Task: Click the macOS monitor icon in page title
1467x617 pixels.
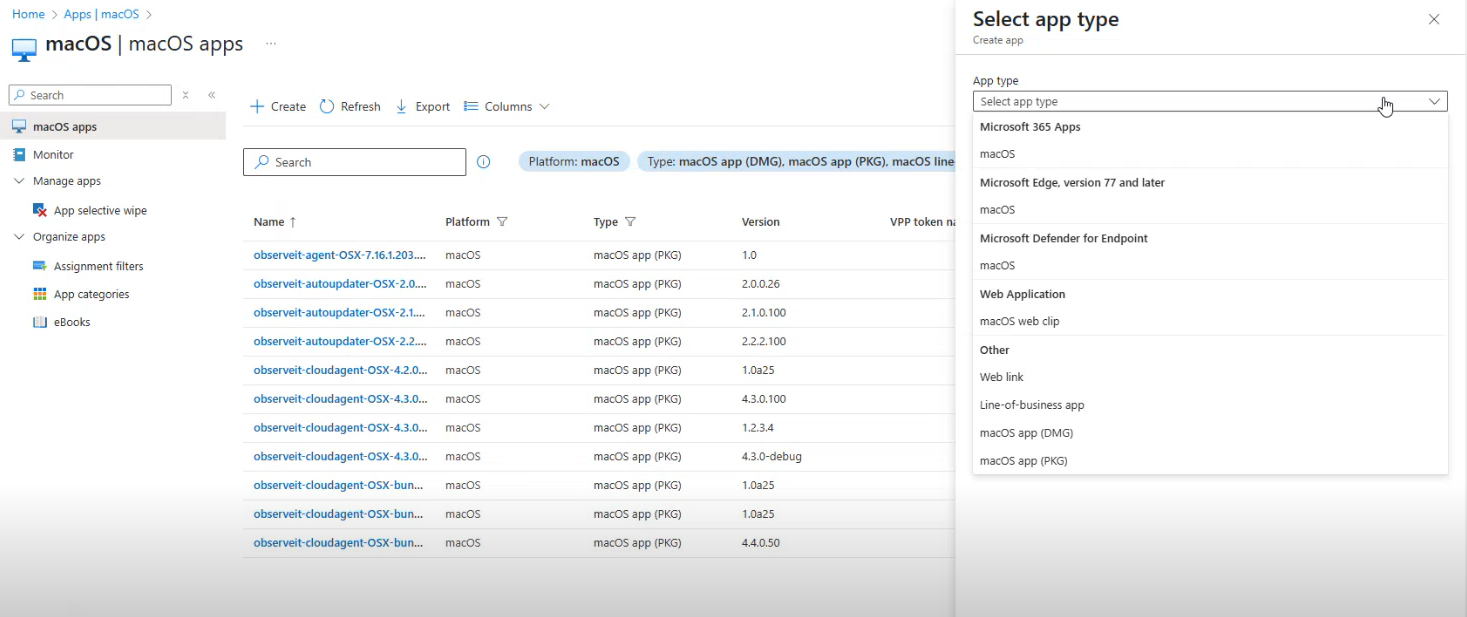Action: 24,48
